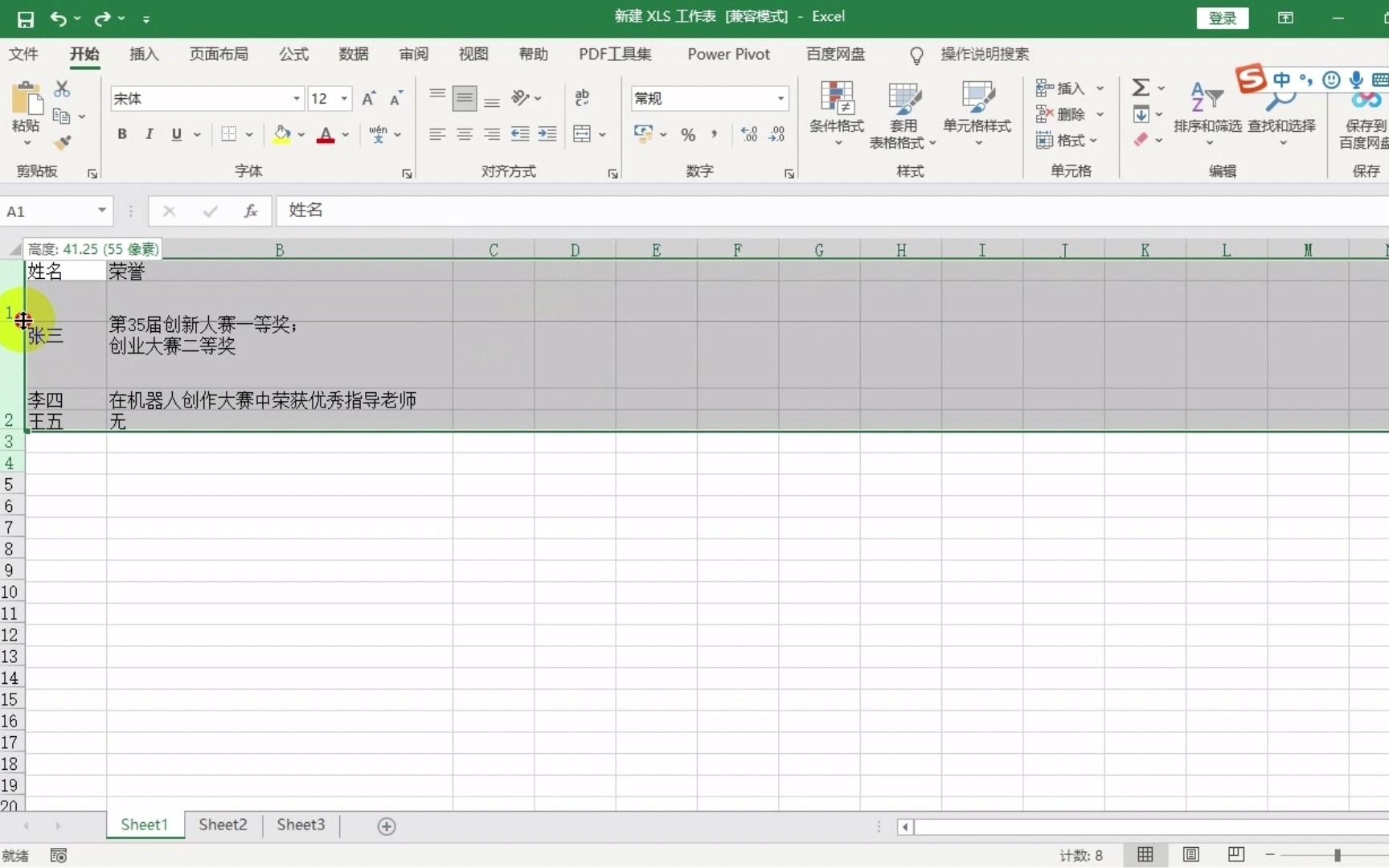Switch to the Page Layout (页面布局) tab
Viewport: 1389px width, 868px height.
219,54
